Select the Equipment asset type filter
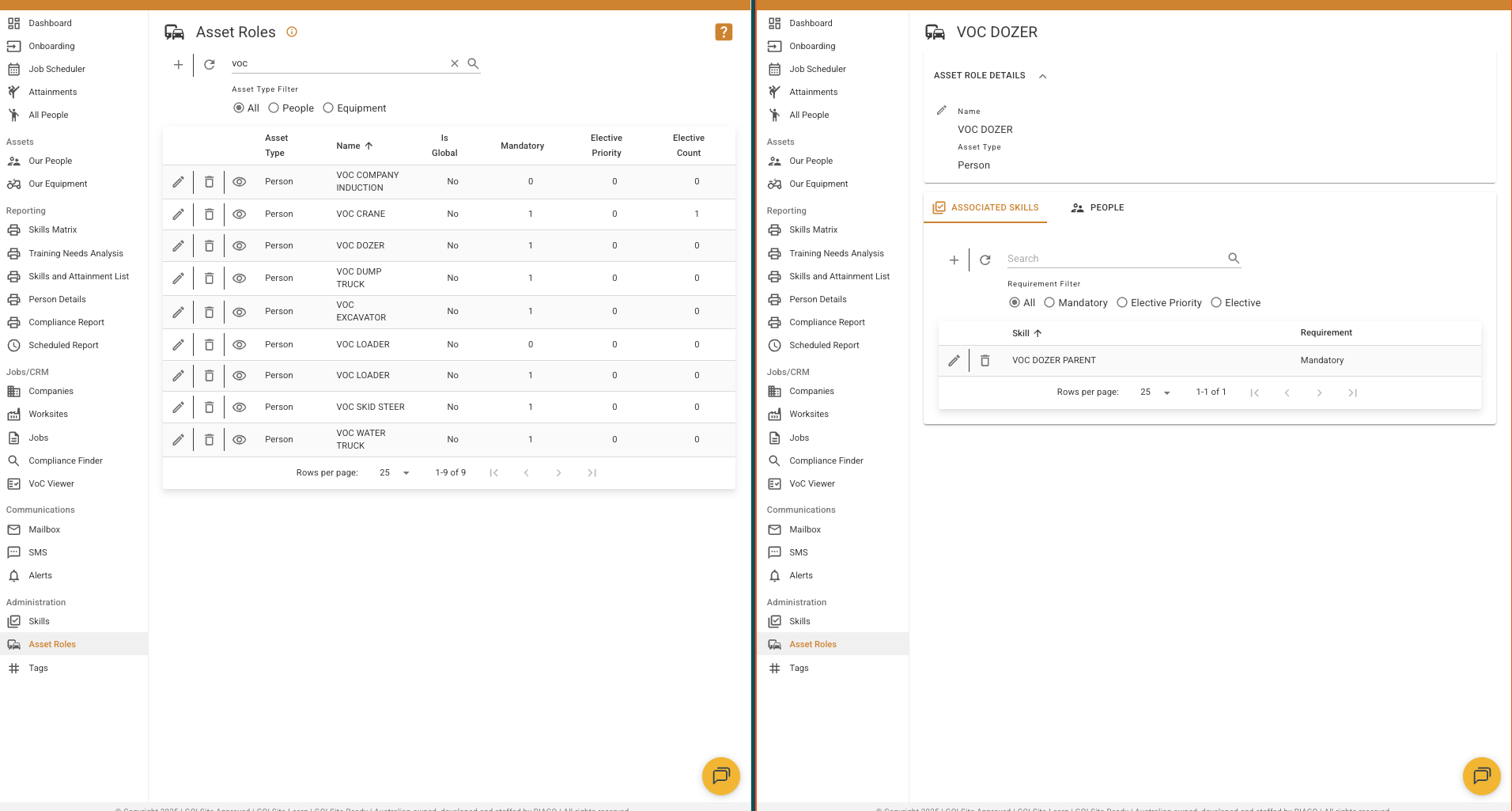Viewport: 1512px width, 811px height. 328,108
